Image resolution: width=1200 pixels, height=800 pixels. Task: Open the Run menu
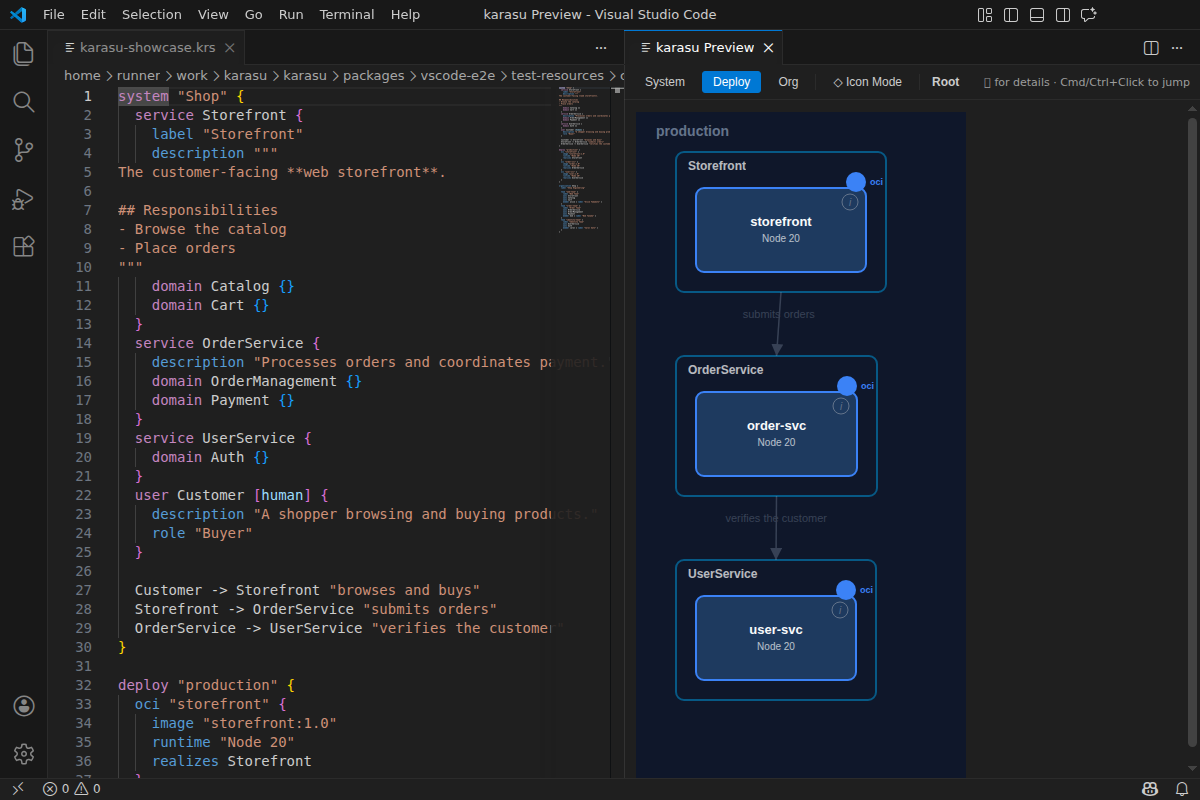[x=291, y=15]
